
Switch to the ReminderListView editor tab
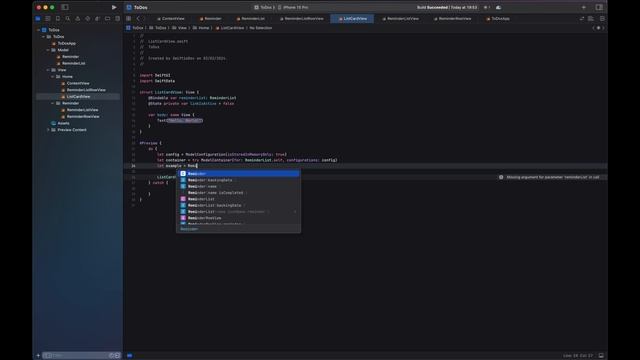pyautogui.click(x=400, y=18)
